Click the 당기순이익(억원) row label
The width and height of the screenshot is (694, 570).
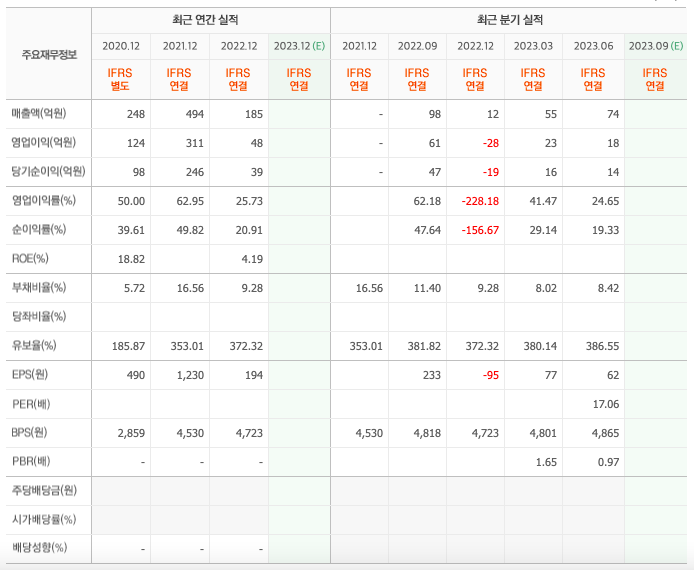click(48, 171)
